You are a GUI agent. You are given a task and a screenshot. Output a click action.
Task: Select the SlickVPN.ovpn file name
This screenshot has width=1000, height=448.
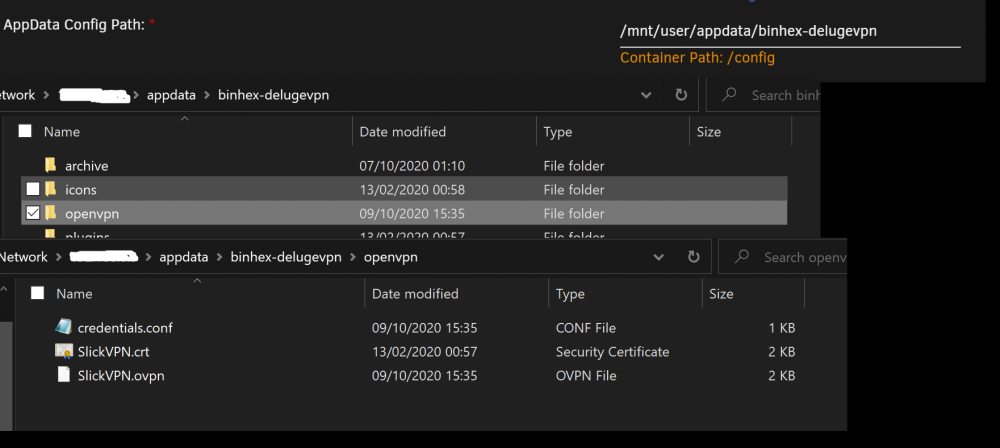tap(121, 376)
